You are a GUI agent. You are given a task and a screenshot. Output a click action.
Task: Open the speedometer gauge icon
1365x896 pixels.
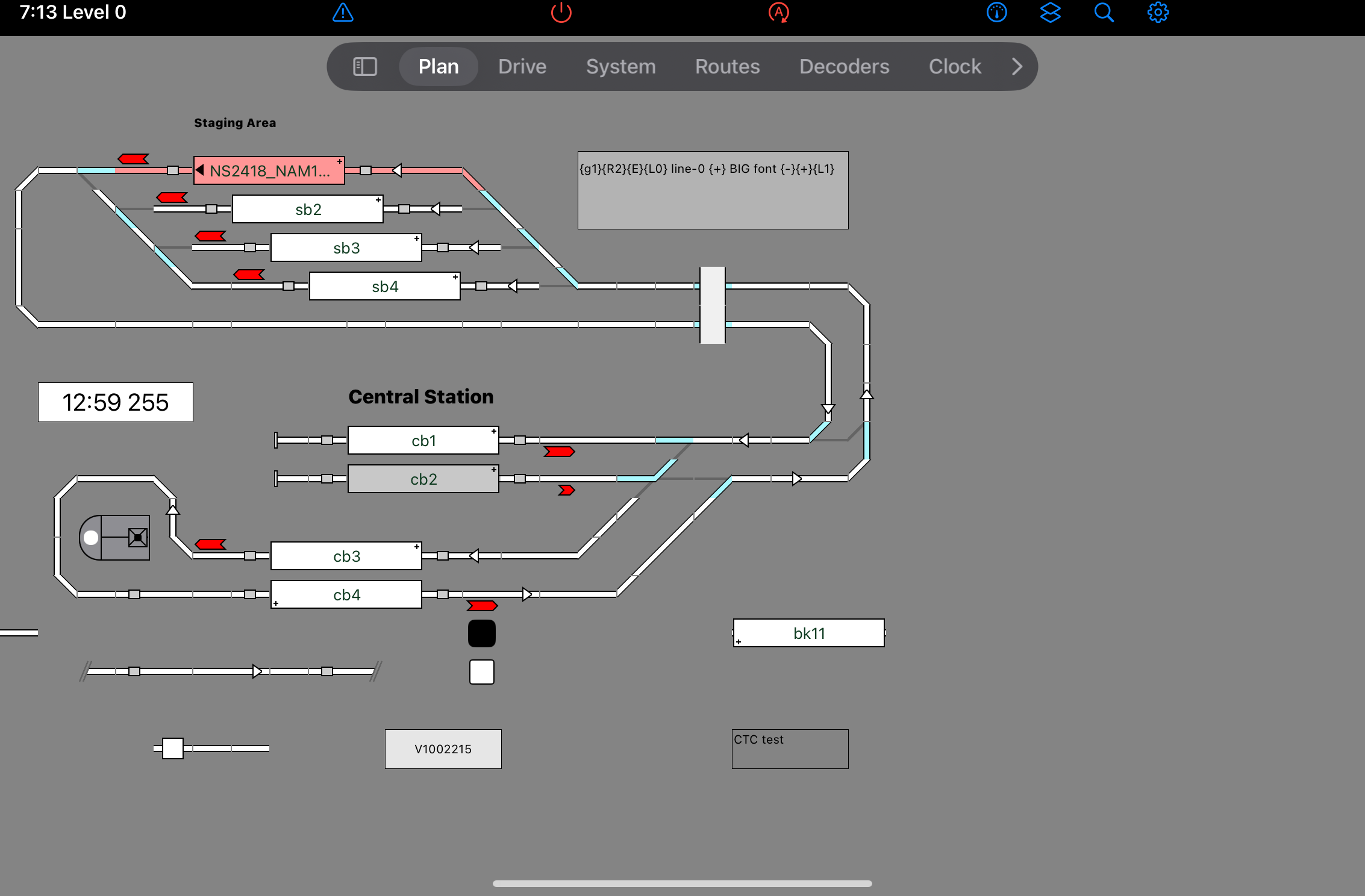(996, 13)
